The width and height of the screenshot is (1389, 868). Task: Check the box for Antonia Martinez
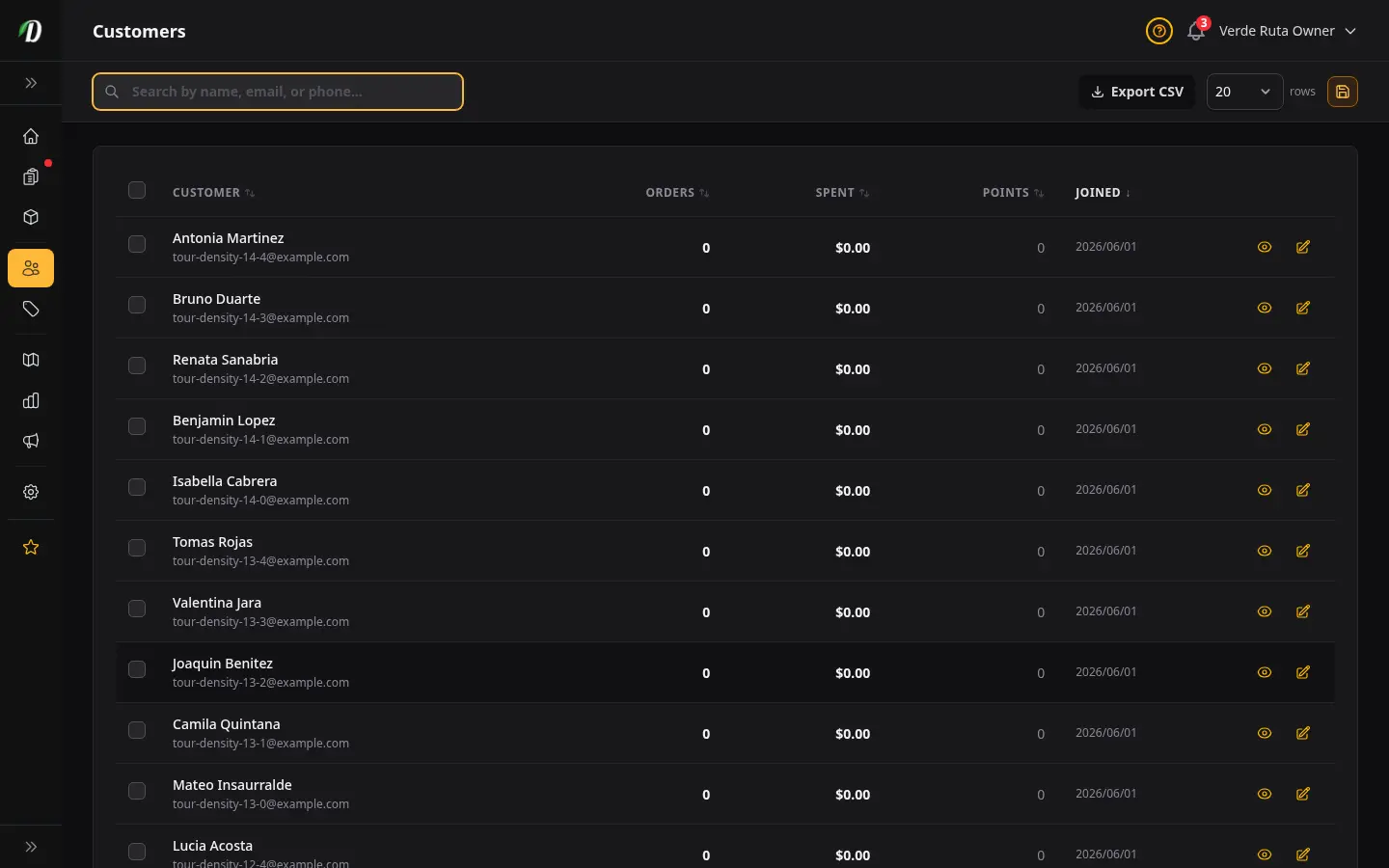tap(137, 244)
